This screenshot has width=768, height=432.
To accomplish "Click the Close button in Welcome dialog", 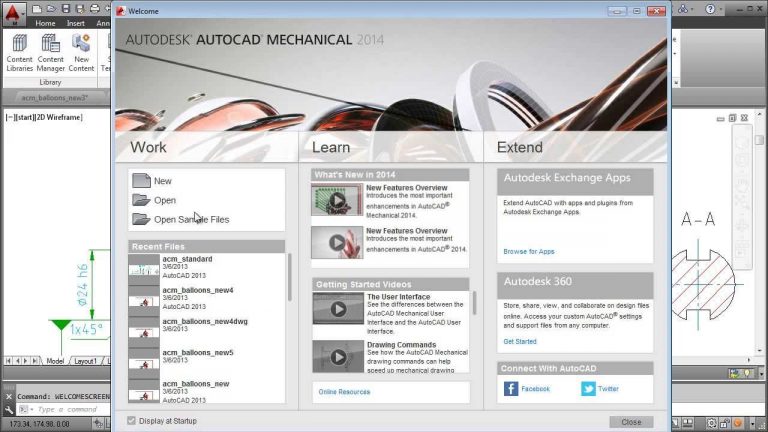I will (631, 422).
